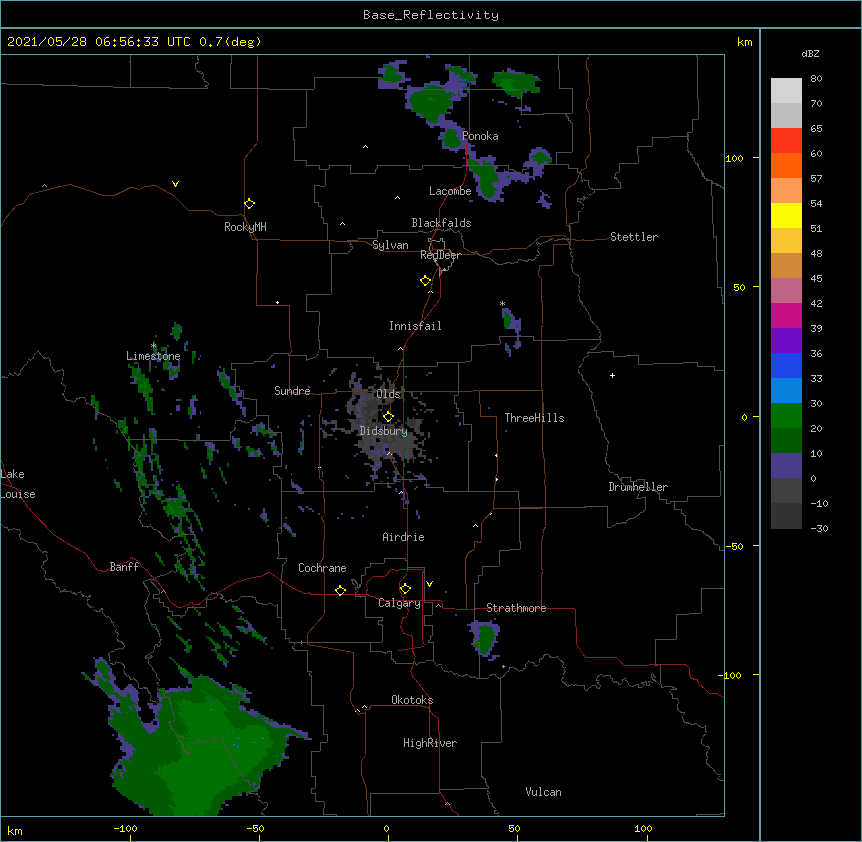Select the Vulcan label

(543, 792)
